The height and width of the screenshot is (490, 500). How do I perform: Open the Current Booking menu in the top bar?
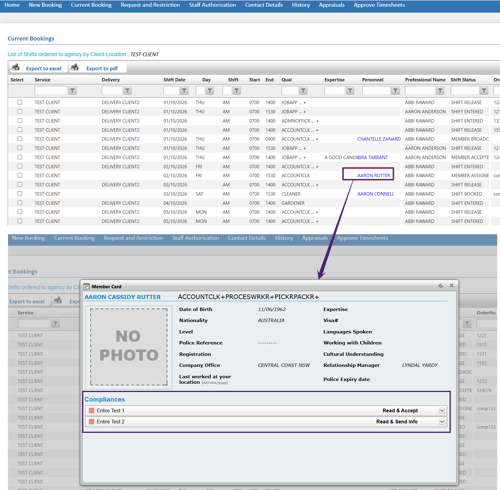[x=91, y=5]
